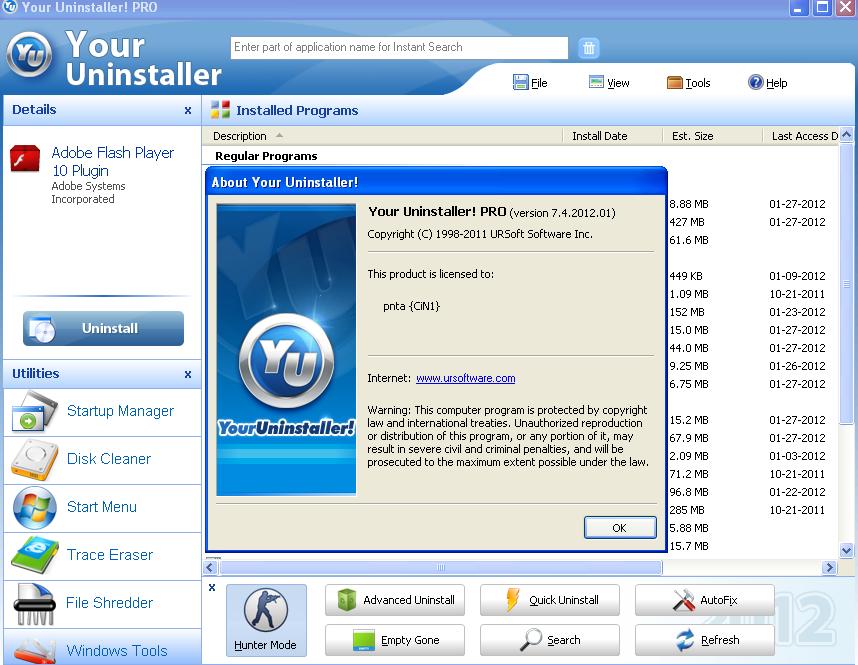Open www.ursoftware.com link
858x665 pixels.
point(466,378)
